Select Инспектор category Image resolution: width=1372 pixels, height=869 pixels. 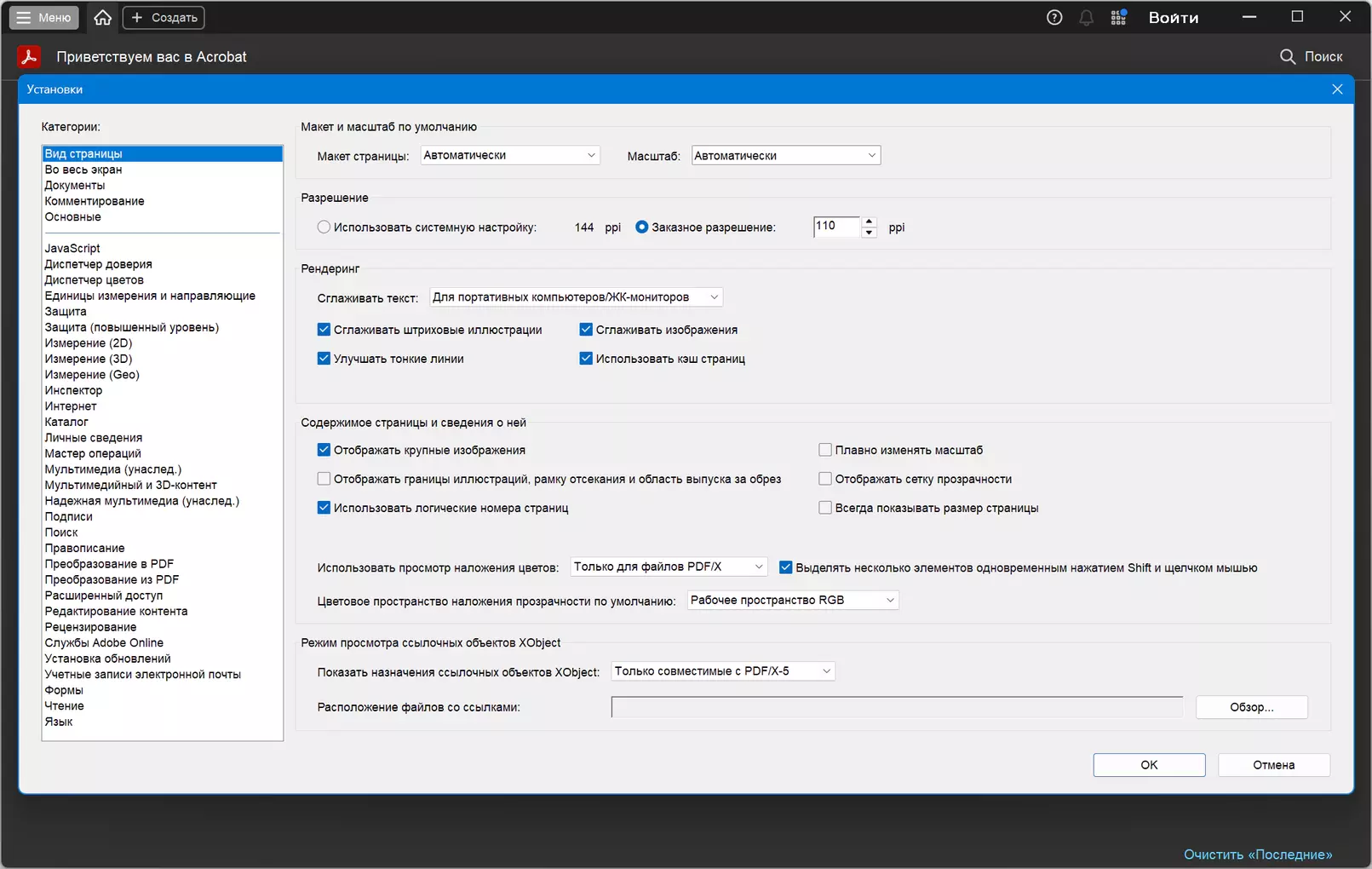(x=73, y=390)
